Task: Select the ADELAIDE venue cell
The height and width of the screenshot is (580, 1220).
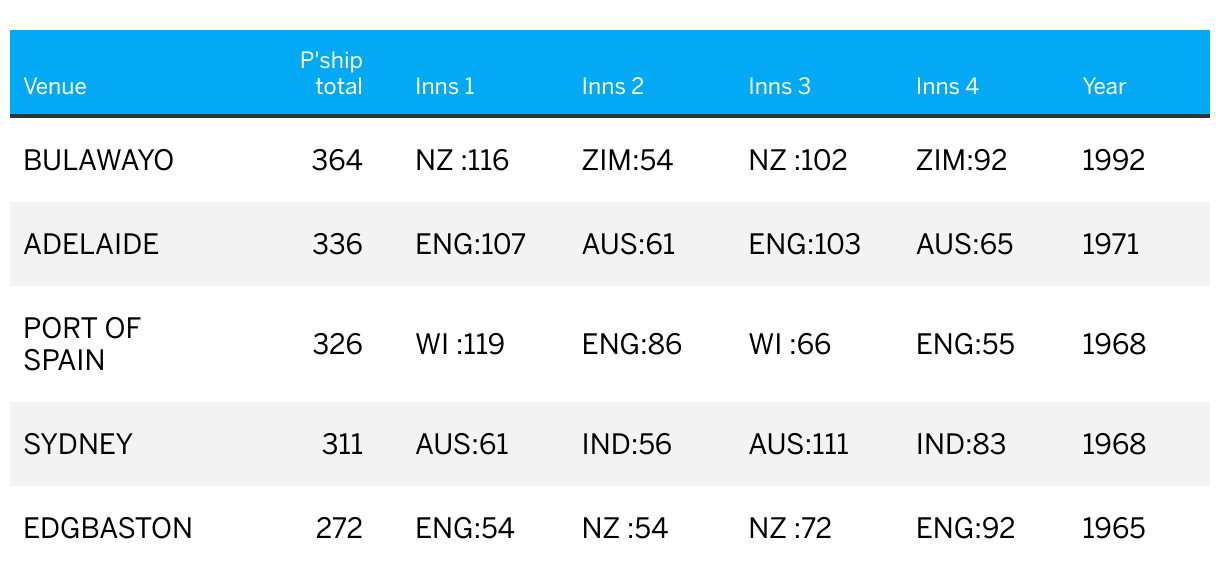Action: (x=91, y=244)
